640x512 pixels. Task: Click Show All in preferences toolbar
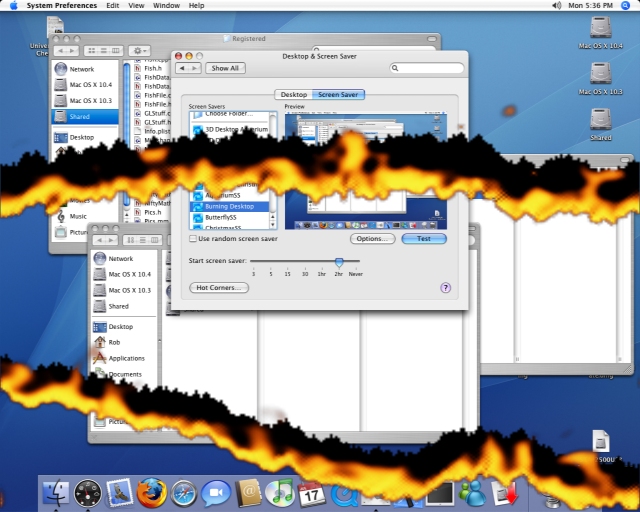[223, 68]
